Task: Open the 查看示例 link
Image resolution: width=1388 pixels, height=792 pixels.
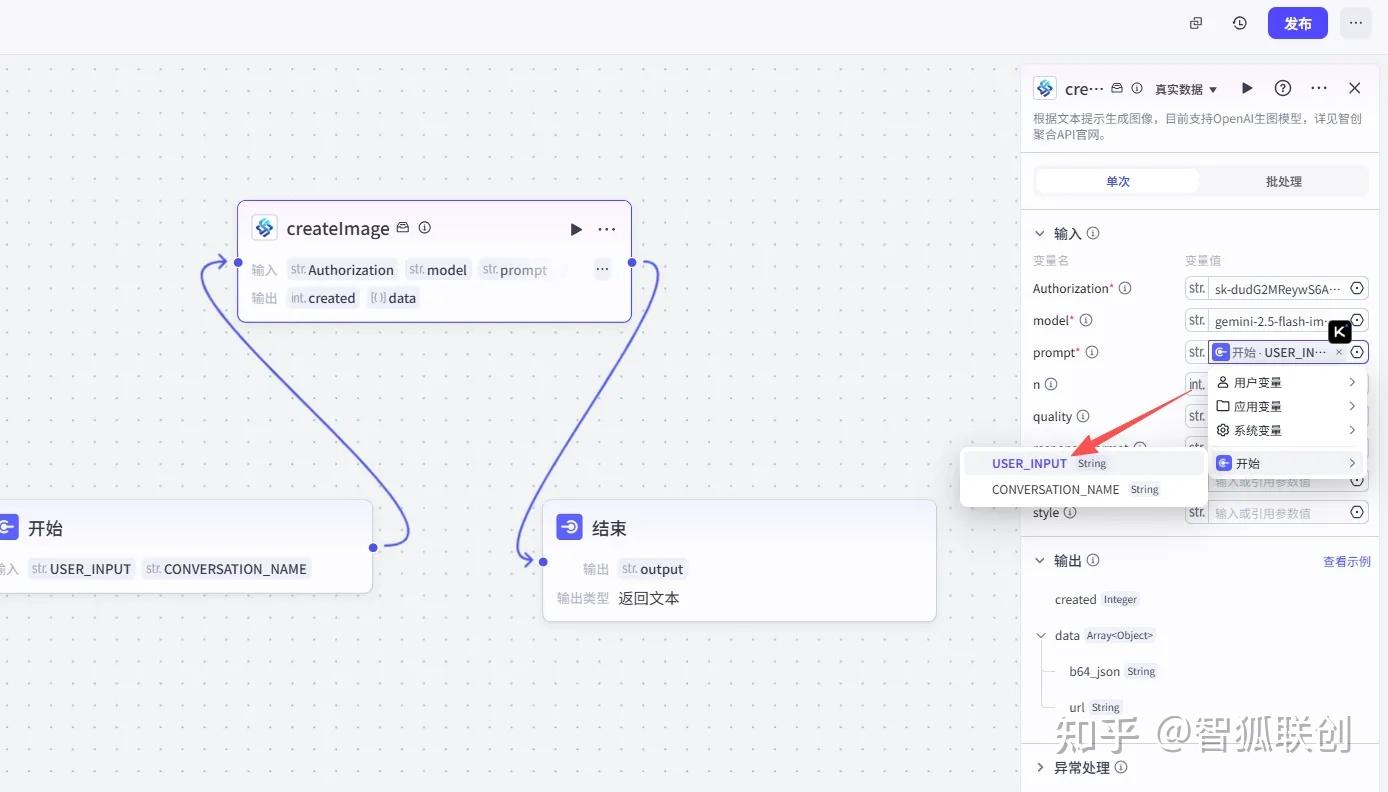Action: tap(1346, 561)
